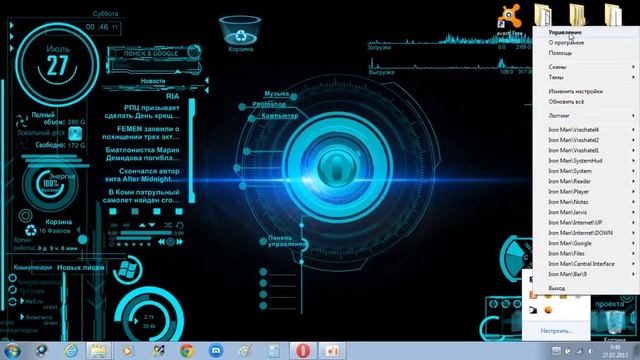The width and height of the screenshot is (640, 360).
Task: Go to previous track in player widget
Action: pyautogui.click(x=162, y=242)
